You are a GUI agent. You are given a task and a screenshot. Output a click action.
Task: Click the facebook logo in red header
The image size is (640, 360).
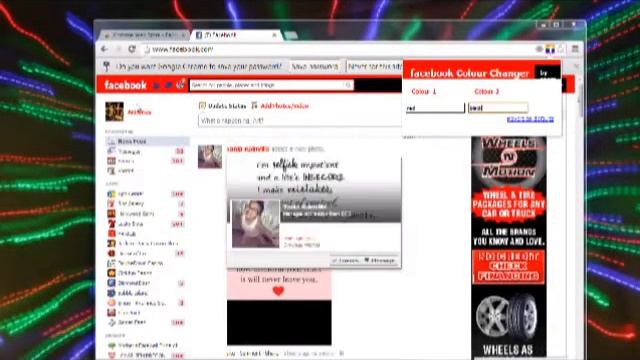click(x=125, y=85)
